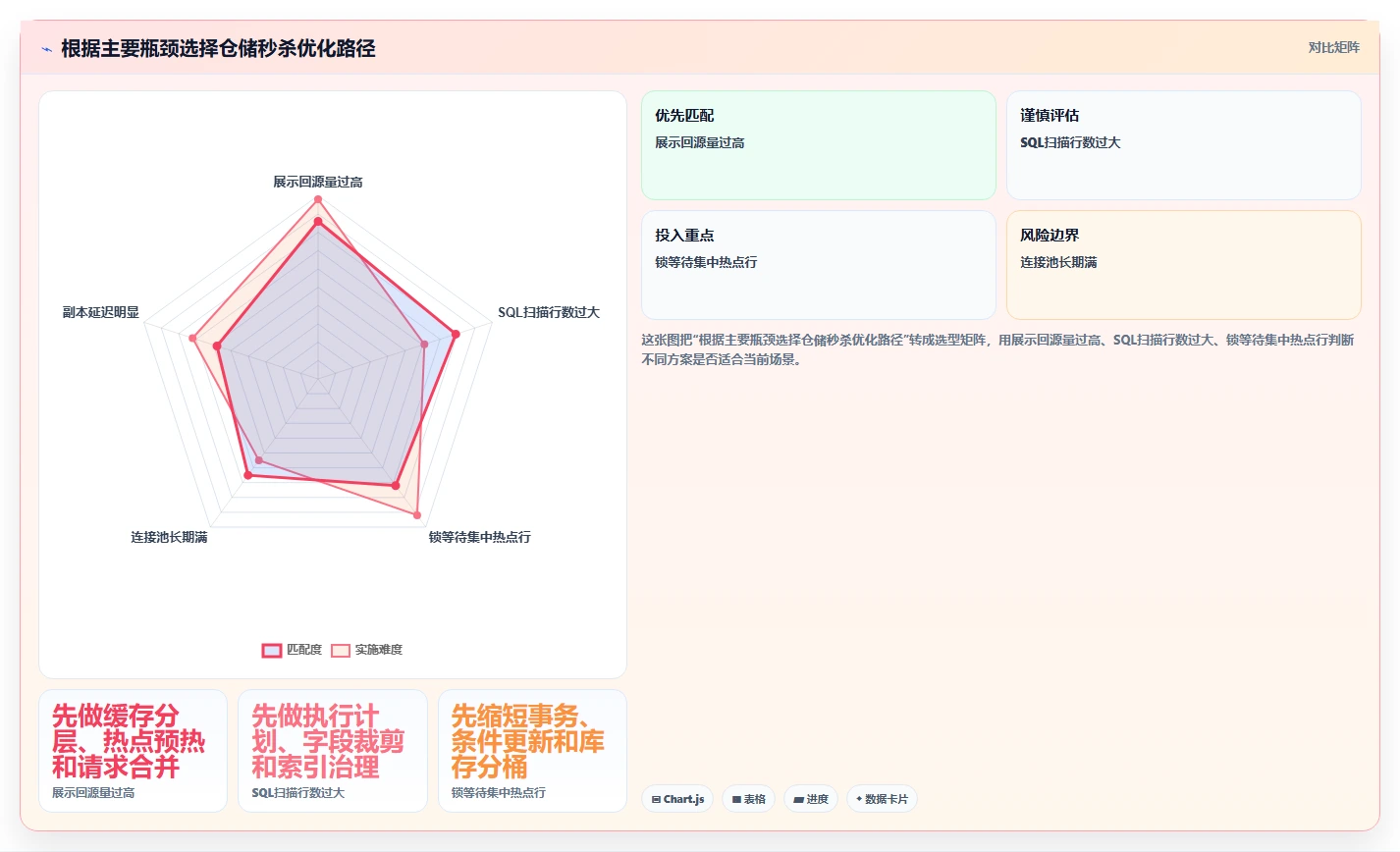Viewport: 1400px width, 852px height.
Task: Click the lightning icon beside the title
Action: tap(46, 49)
